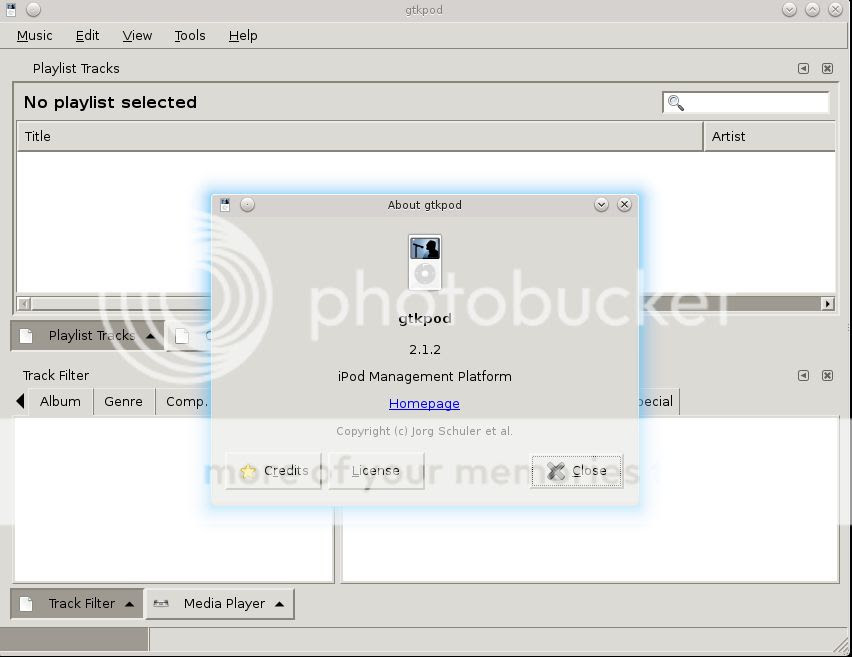The image size is (852, 657).
Task: Open the Tools menu
Action: tap(190, 36)
